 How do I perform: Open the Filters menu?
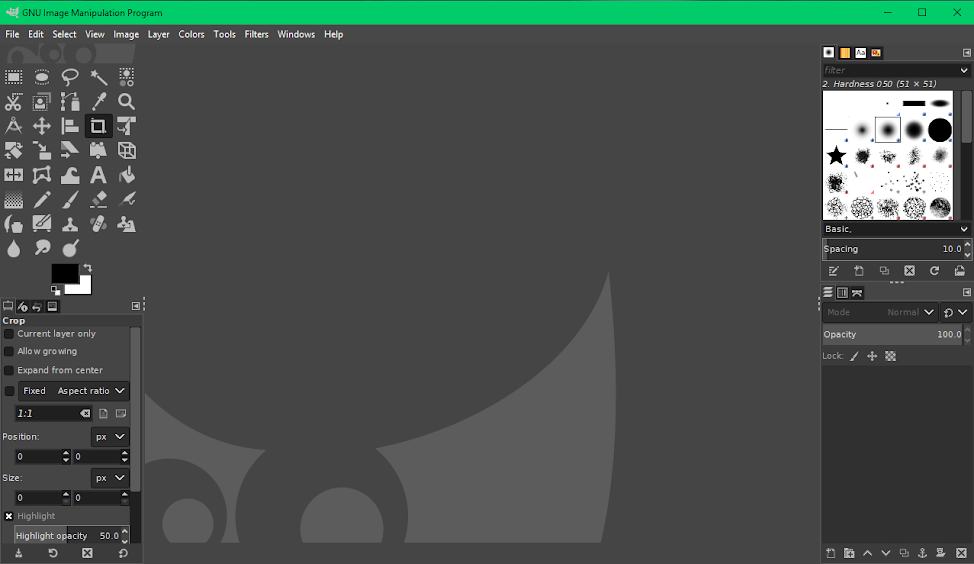tap(257, 34)
